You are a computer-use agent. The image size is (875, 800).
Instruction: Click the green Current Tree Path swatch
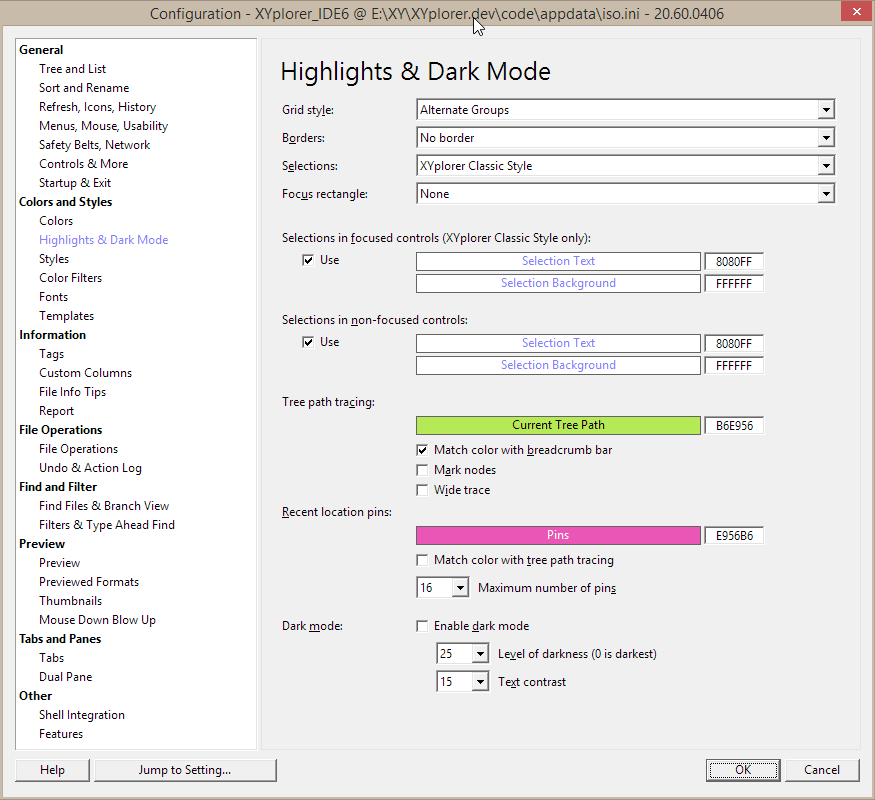(x=558, y=425)
